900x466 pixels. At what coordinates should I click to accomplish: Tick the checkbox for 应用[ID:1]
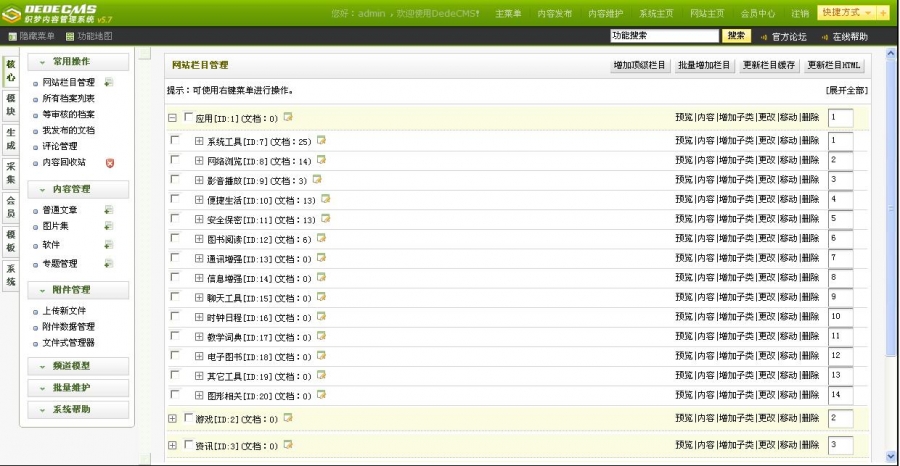coord(188,117)
